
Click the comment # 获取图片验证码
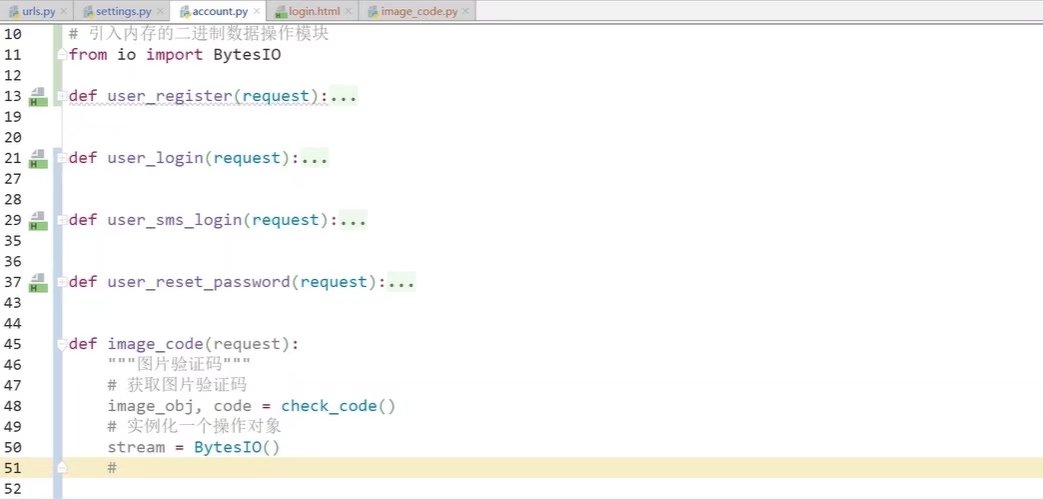177,385
